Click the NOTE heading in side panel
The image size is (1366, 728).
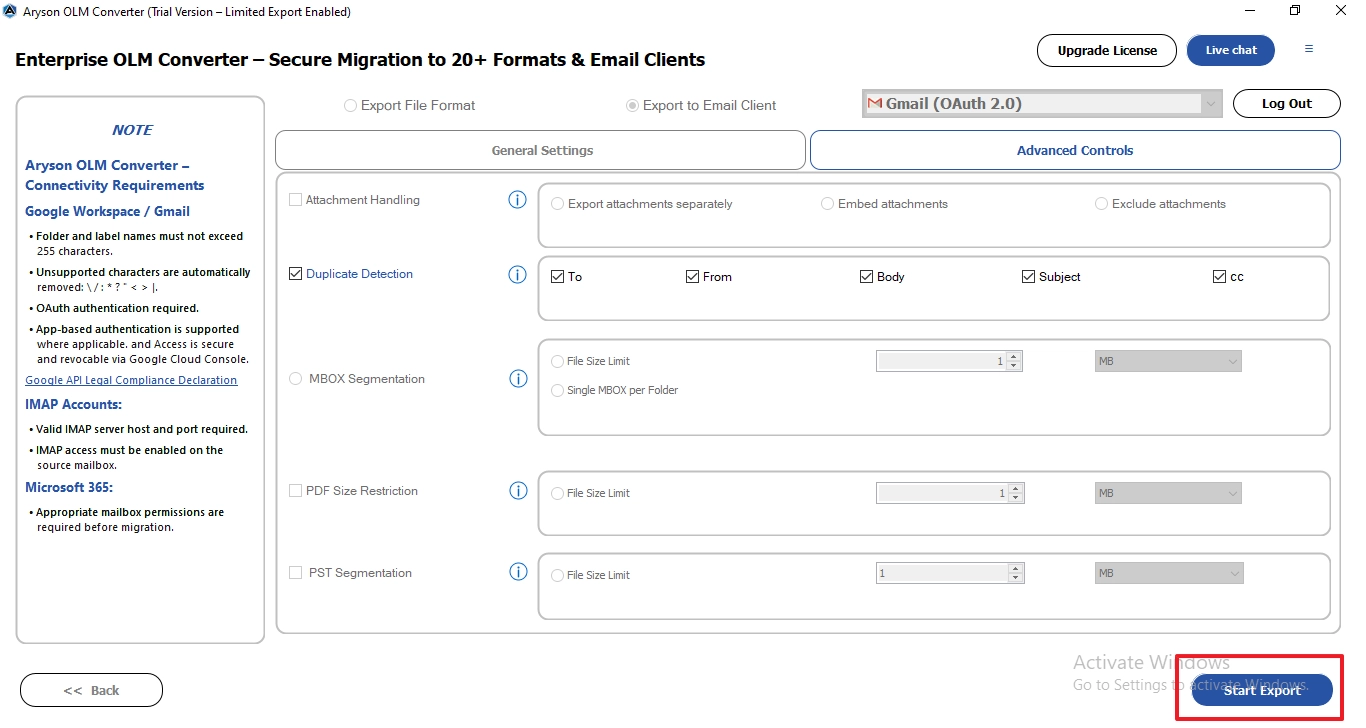click(x=132, y=130)
